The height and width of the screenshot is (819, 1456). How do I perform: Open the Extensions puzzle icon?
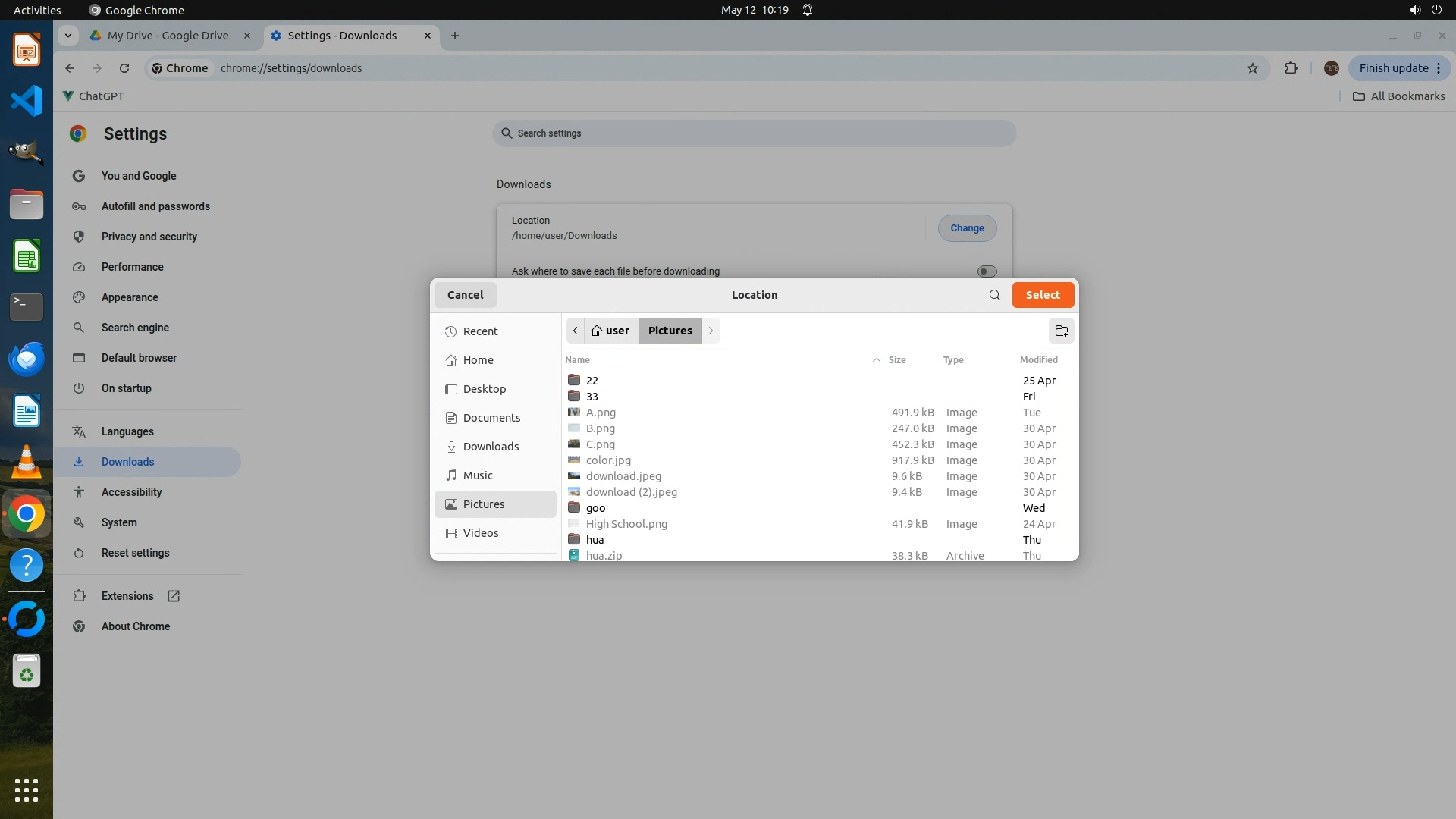tap(1291, 68)
